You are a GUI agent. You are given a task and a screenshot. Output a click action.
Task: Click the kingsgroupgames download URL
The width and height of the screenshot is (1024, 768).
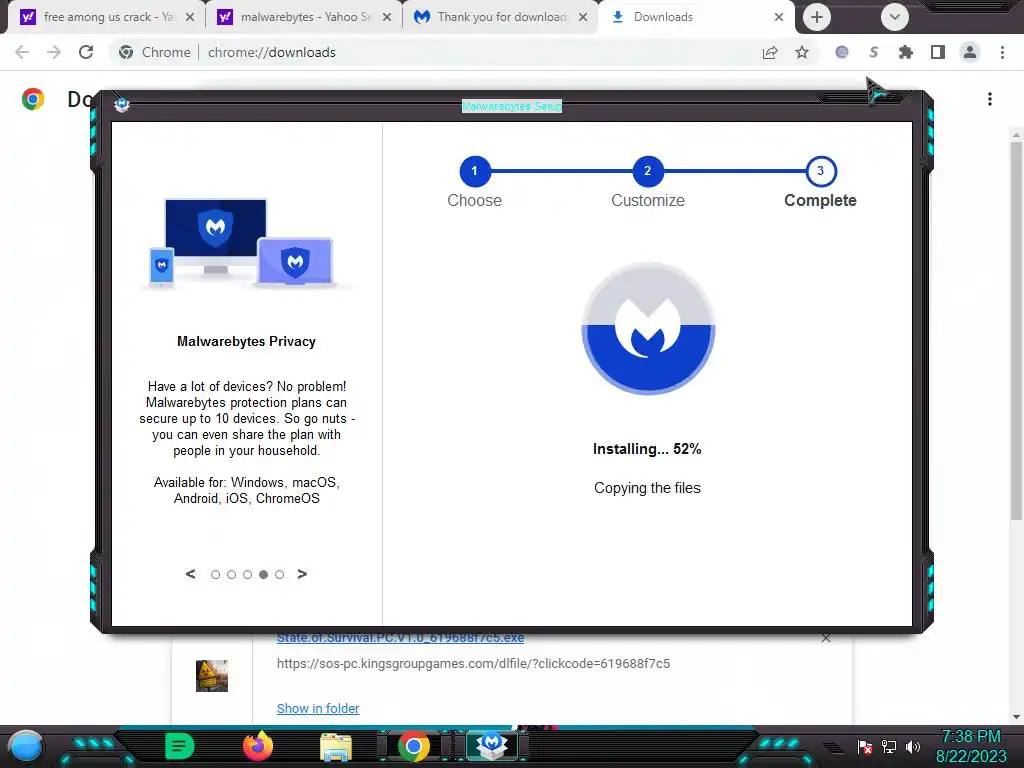pyautogui.click(x=473, y=664)
